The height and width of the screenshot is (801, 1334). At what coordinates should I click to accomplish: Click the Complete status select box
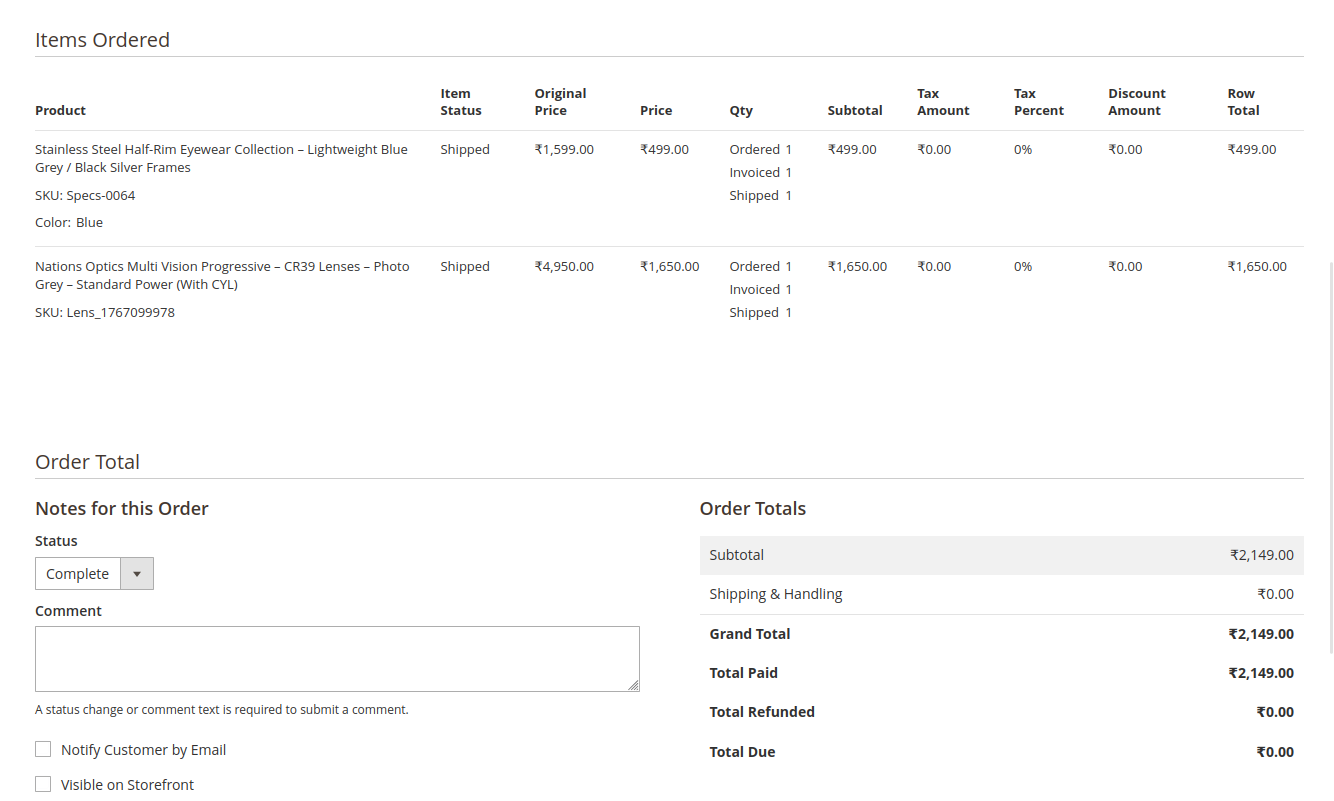(x=78, y=574)
